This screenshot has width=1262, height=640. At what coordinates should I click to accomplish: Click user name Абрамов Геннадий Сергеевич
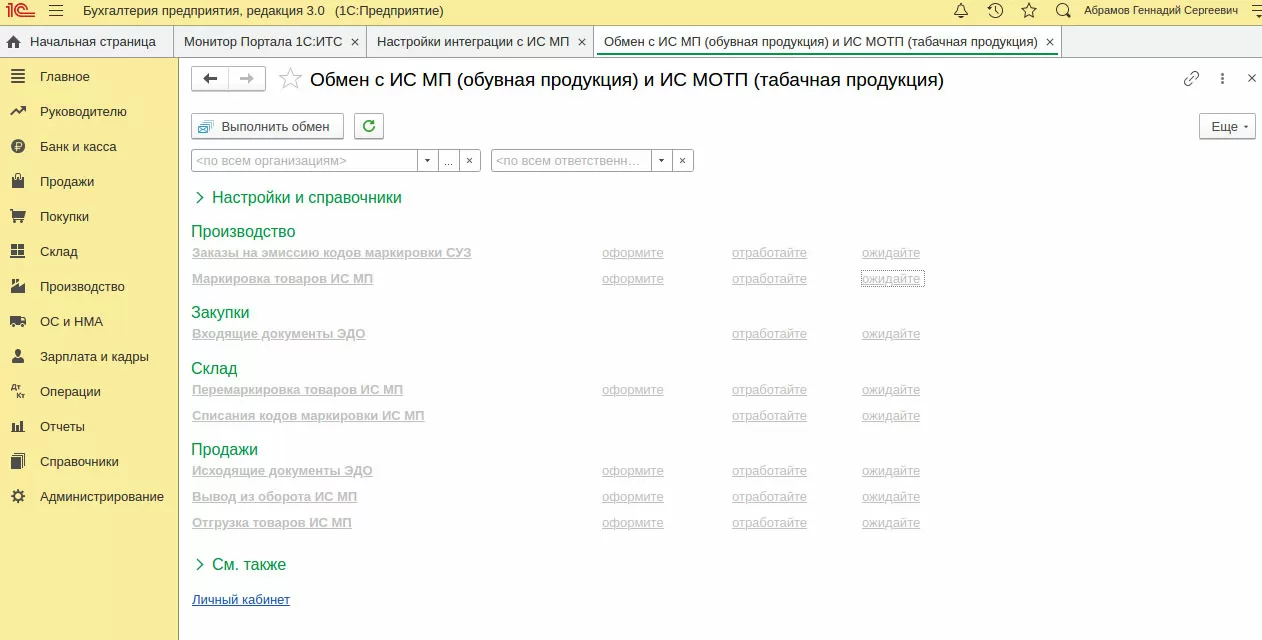point(1161,11)
